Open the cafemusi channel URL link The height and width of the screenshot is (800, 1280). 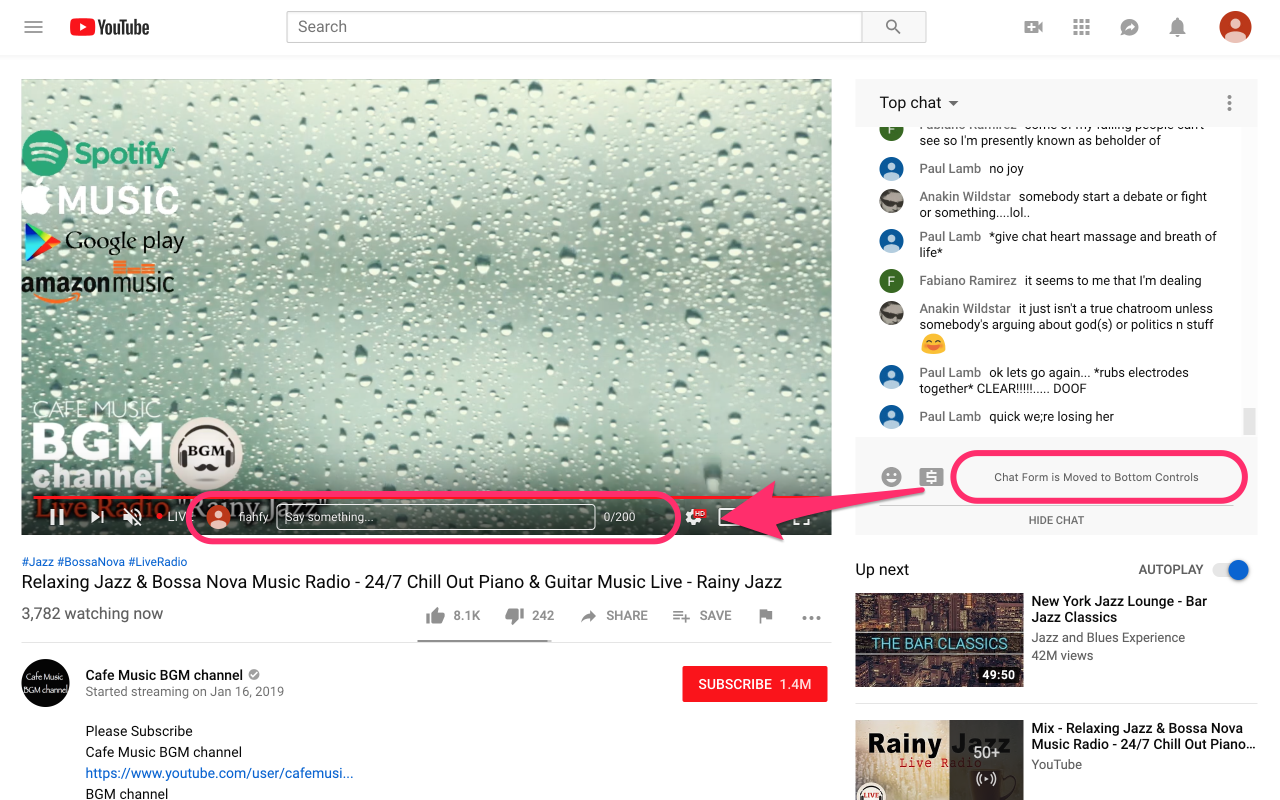(x=219, y=773)
